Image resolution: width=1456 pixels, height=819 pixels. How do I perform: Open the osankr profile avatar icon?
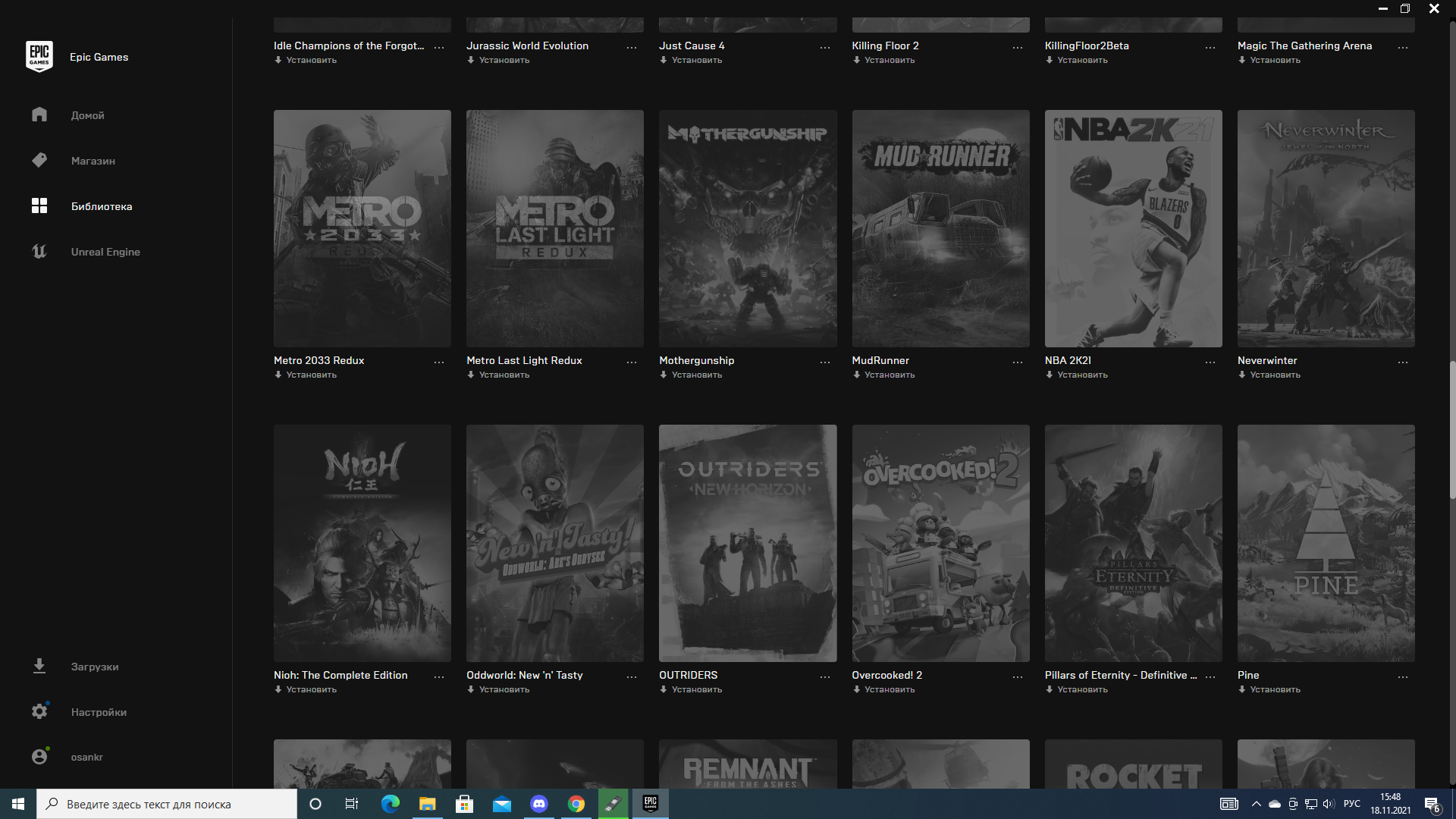(x=39, y=756)
